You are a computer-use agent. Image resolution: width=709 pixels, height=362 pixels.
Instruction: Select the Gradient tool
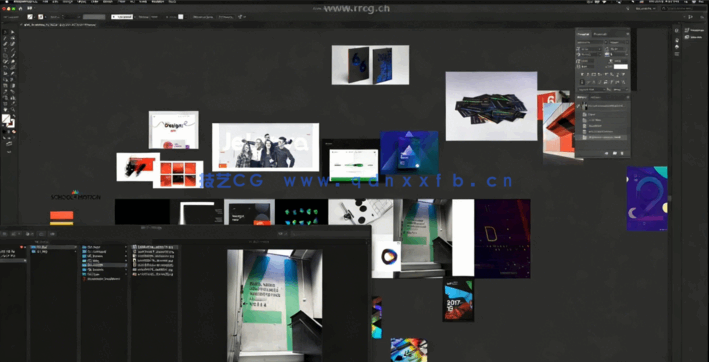[13, 85]
